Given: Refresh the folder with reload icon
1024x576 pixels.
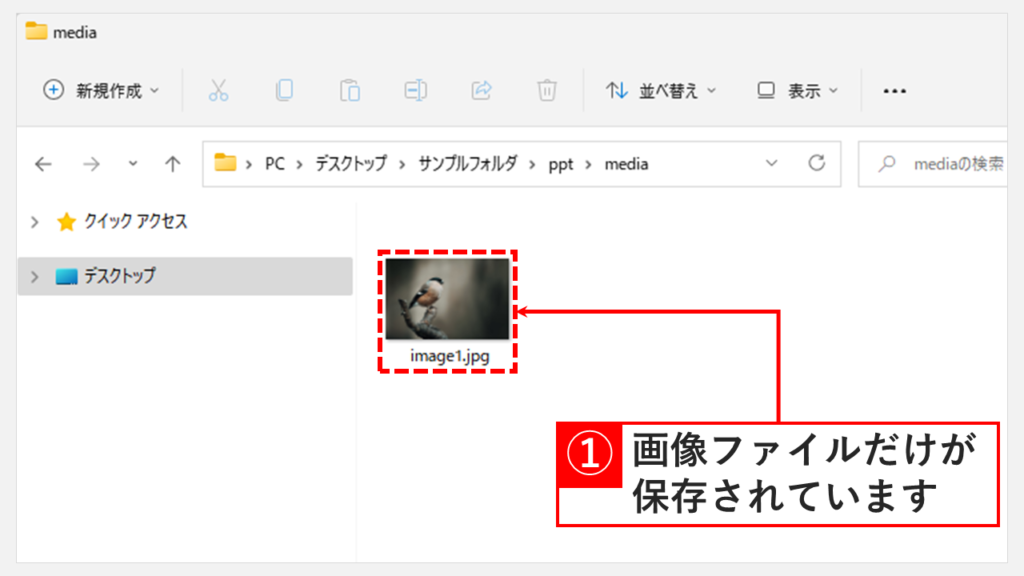Looking at the screenshot, I should [816, 164].
